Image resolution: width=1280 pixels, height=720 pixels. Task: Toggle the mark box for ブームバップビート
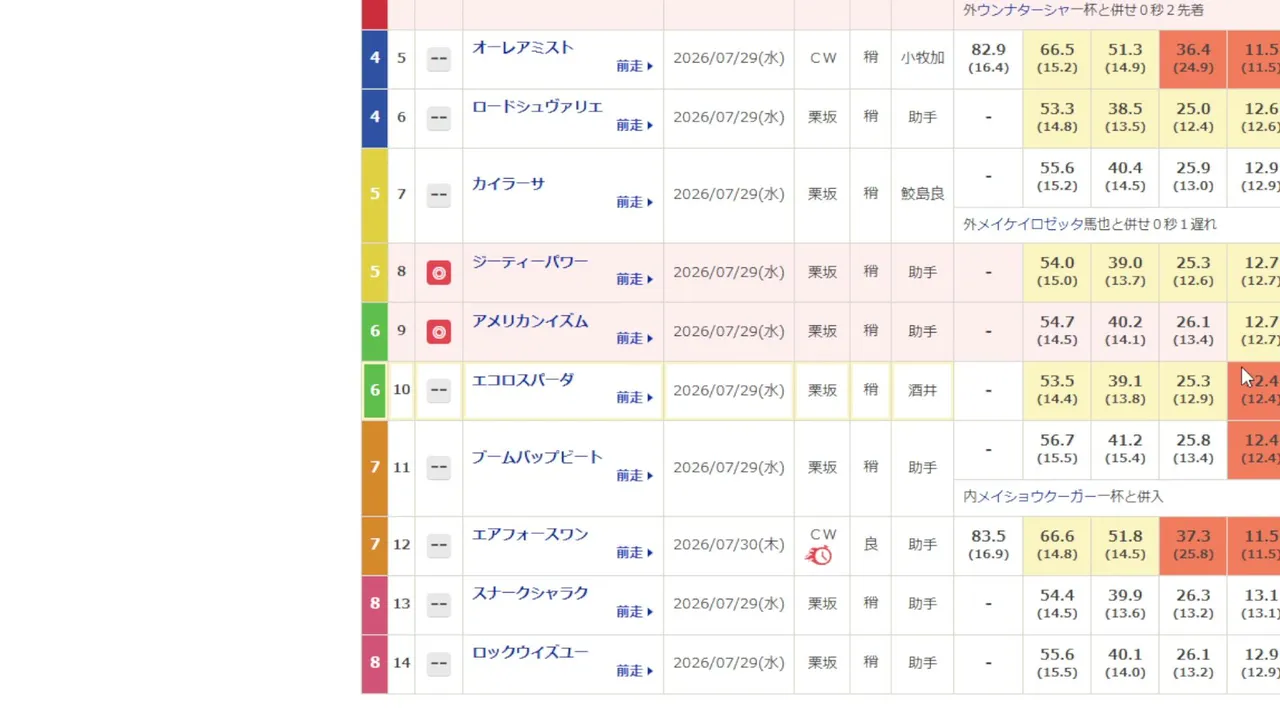pyautogui.click(x=438, y=467)
